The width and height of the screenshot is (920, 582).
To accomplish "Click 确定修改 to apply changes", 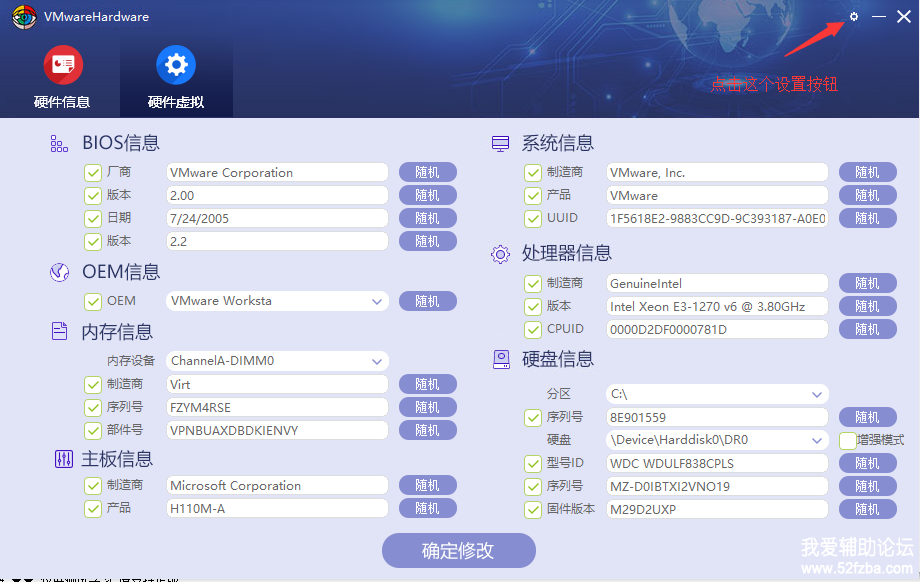I will tap(459, 550).
